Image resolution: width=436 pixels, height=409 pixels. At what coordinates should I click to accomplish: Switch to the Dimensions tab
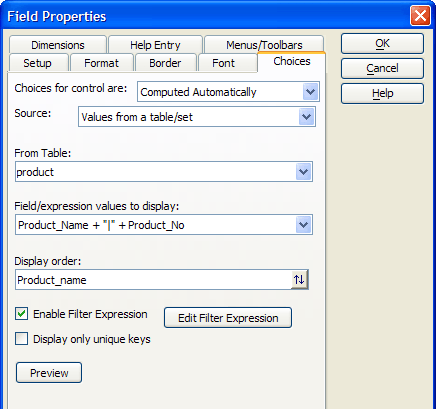point(58,45)
